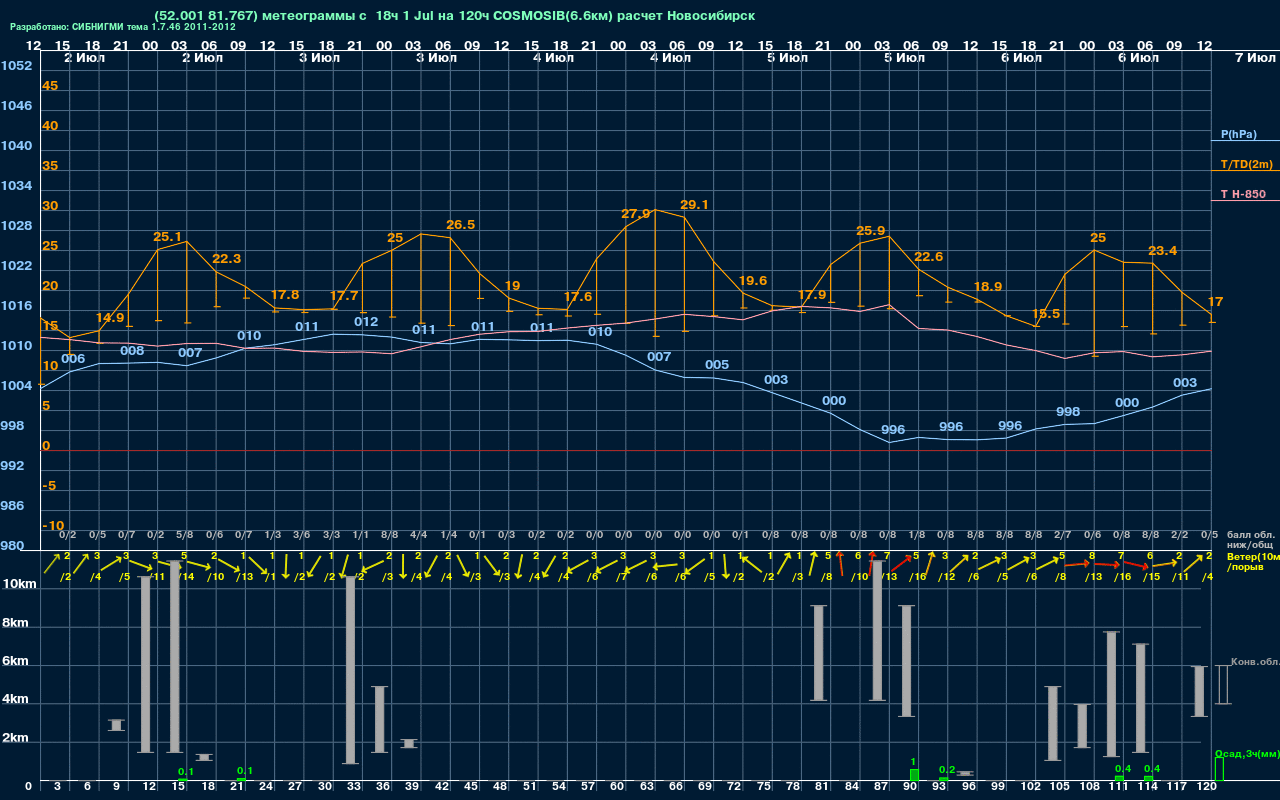The height and width of the screenshot is (800, 1280).
Task: Click the 1034 pressure axis label
Action: pyautogui.click(x=16, y=186)
